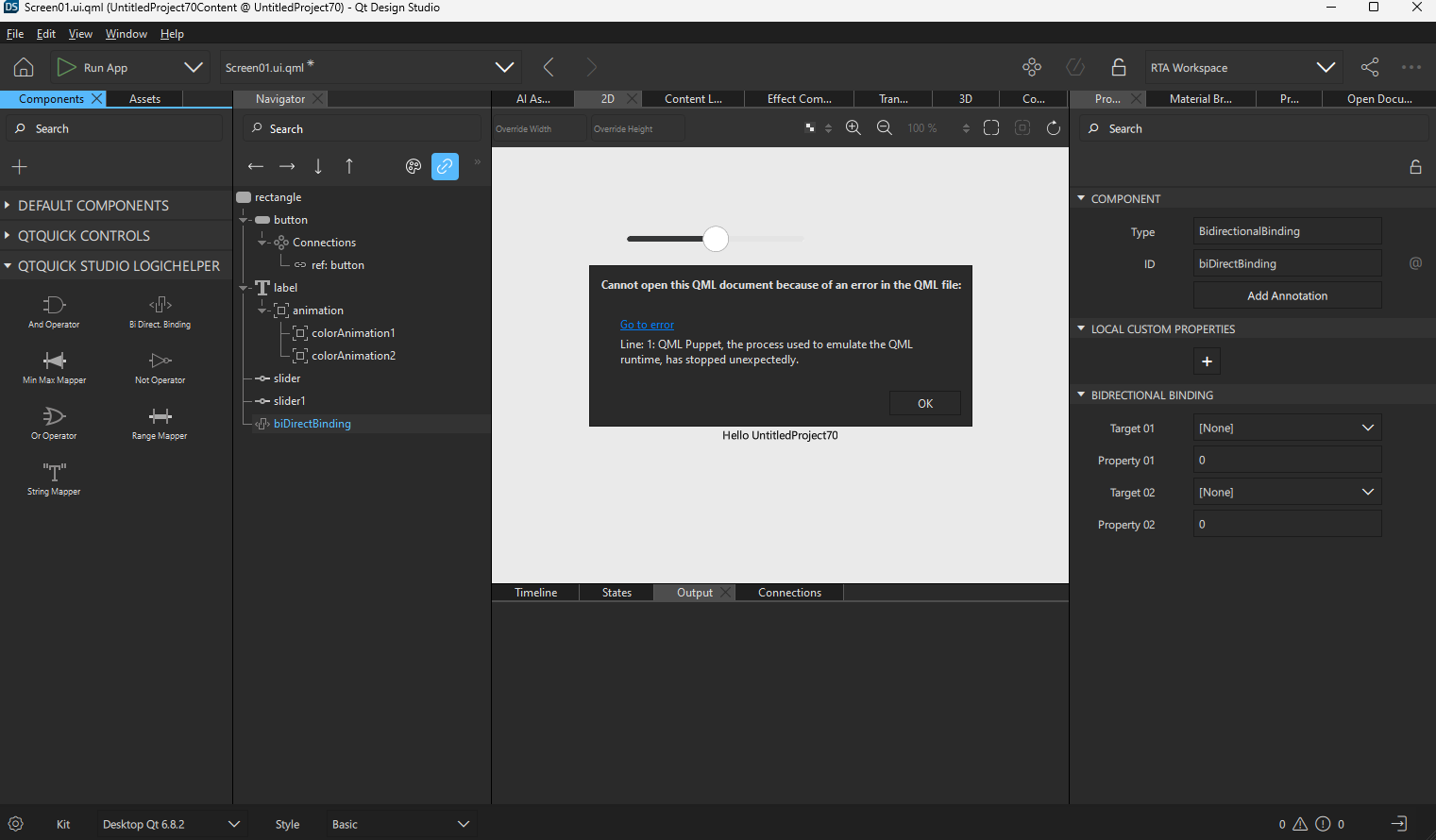Click OK in the error dialog
Viewport: 1436px width, 840px height.
coord(924,403)
